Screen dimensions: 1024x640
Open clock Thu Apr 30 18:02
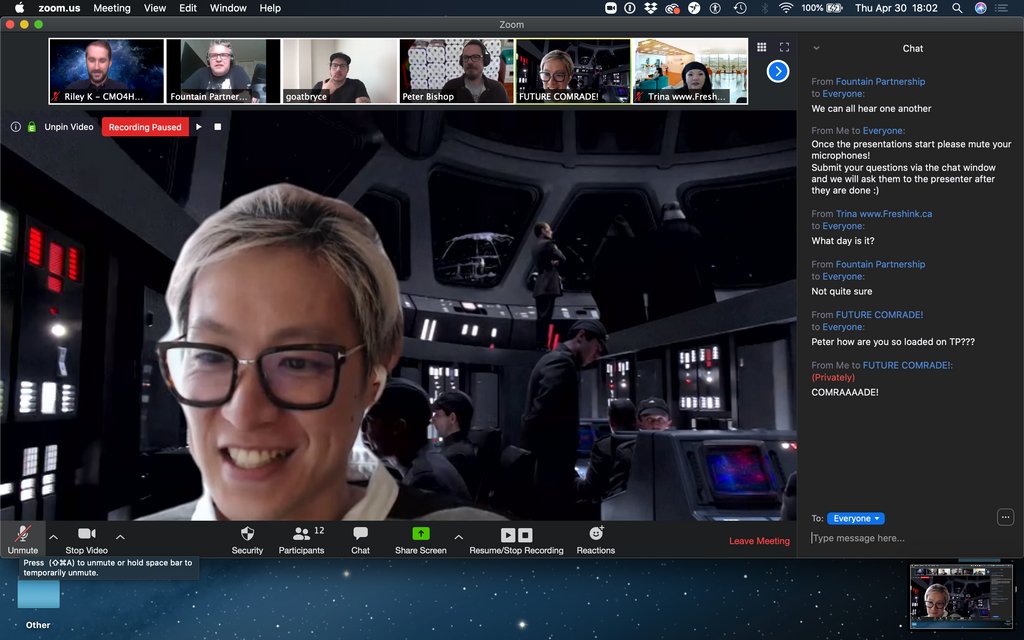(x=896, y=8)
